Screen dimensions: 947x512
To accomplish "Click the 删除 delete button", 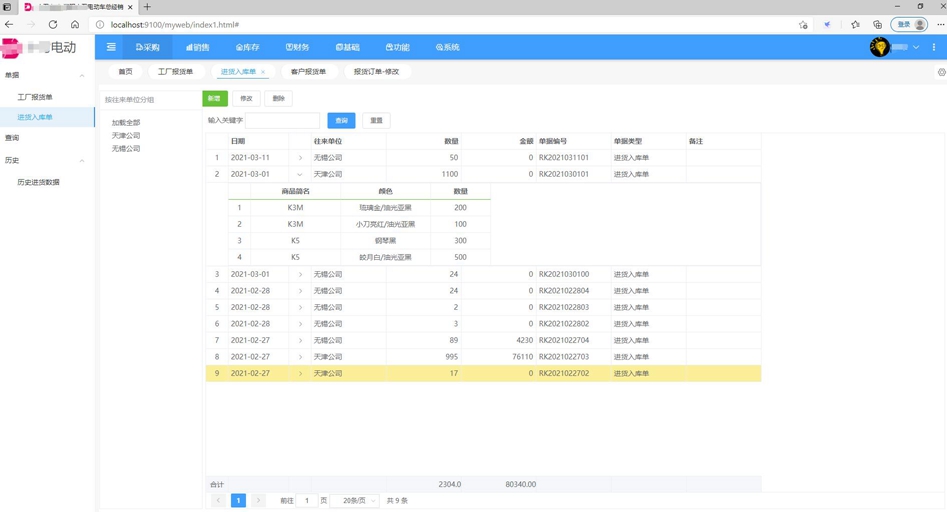I will coord(278,99).
